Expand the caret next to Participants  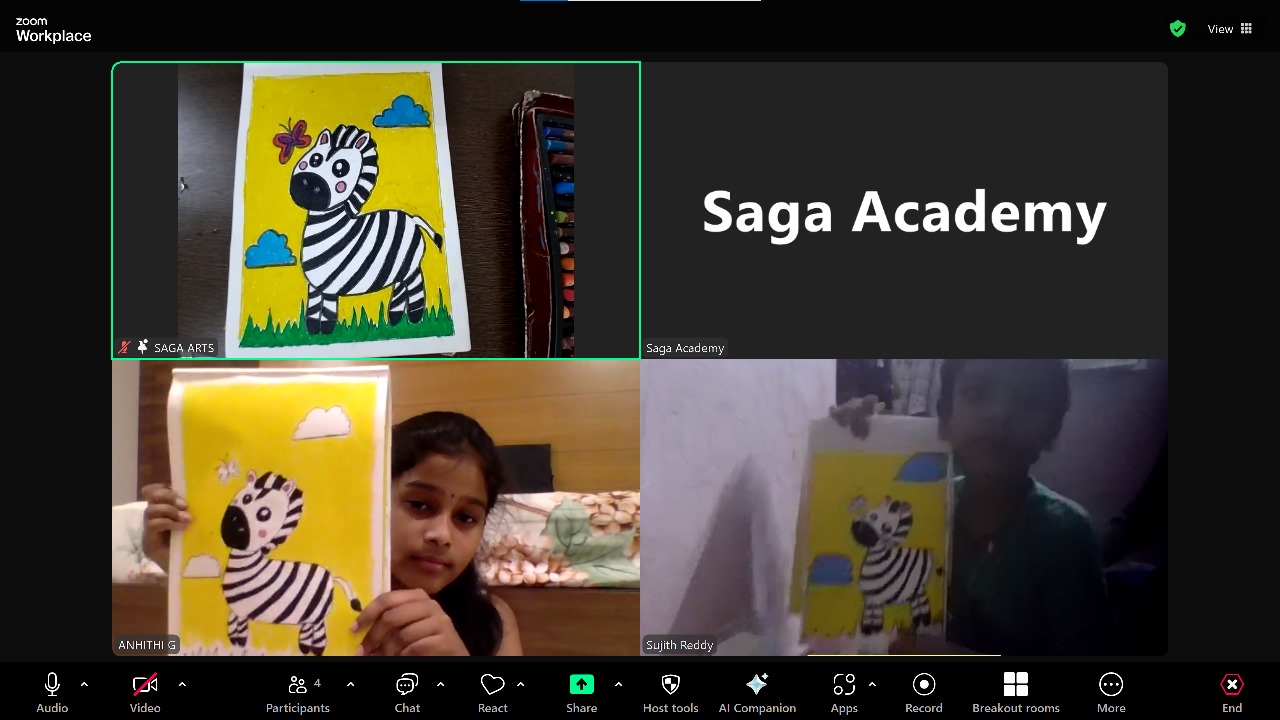click(x=350, y=684)
